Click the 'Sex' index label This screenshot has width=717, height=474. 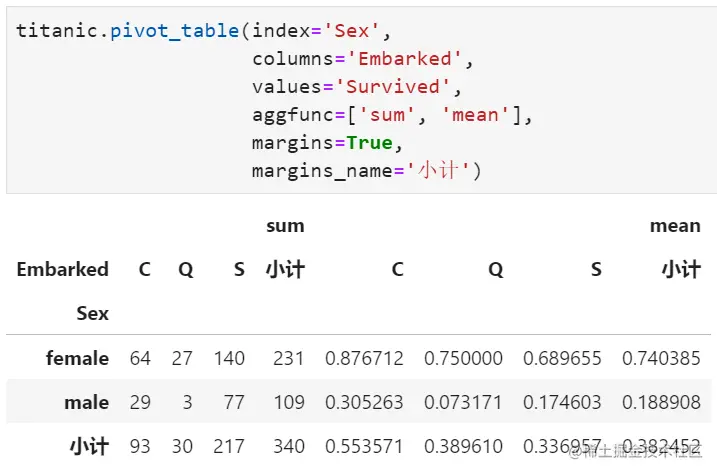point(92,313)
